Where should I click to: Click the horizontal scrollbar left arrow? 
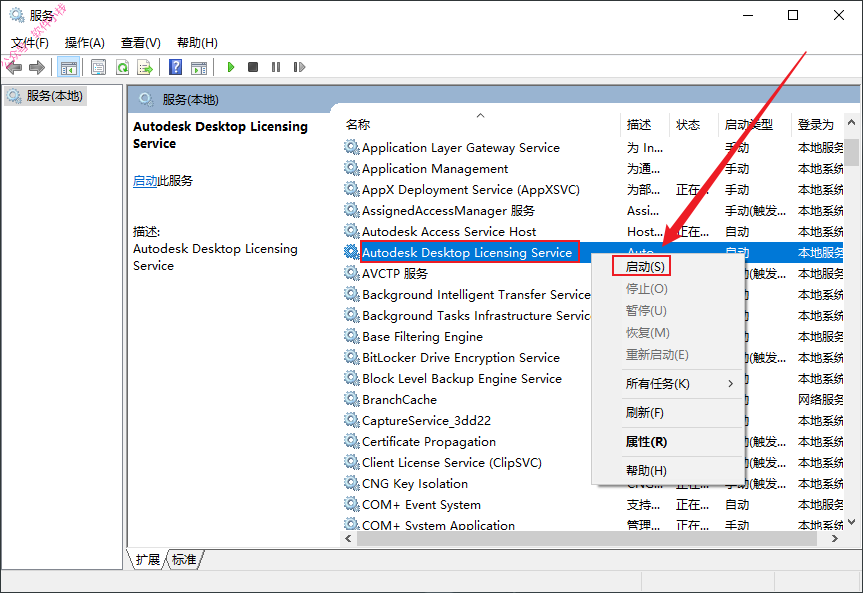348,538
